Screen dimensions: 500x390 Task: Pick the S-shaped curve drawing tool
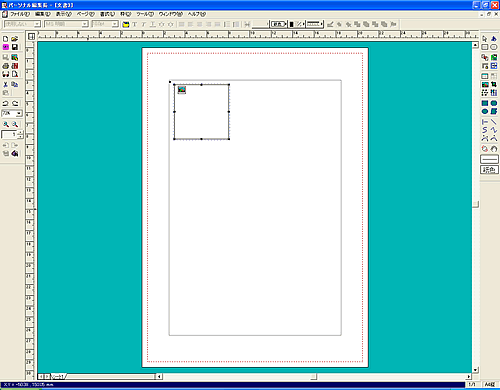click(485, 130)
